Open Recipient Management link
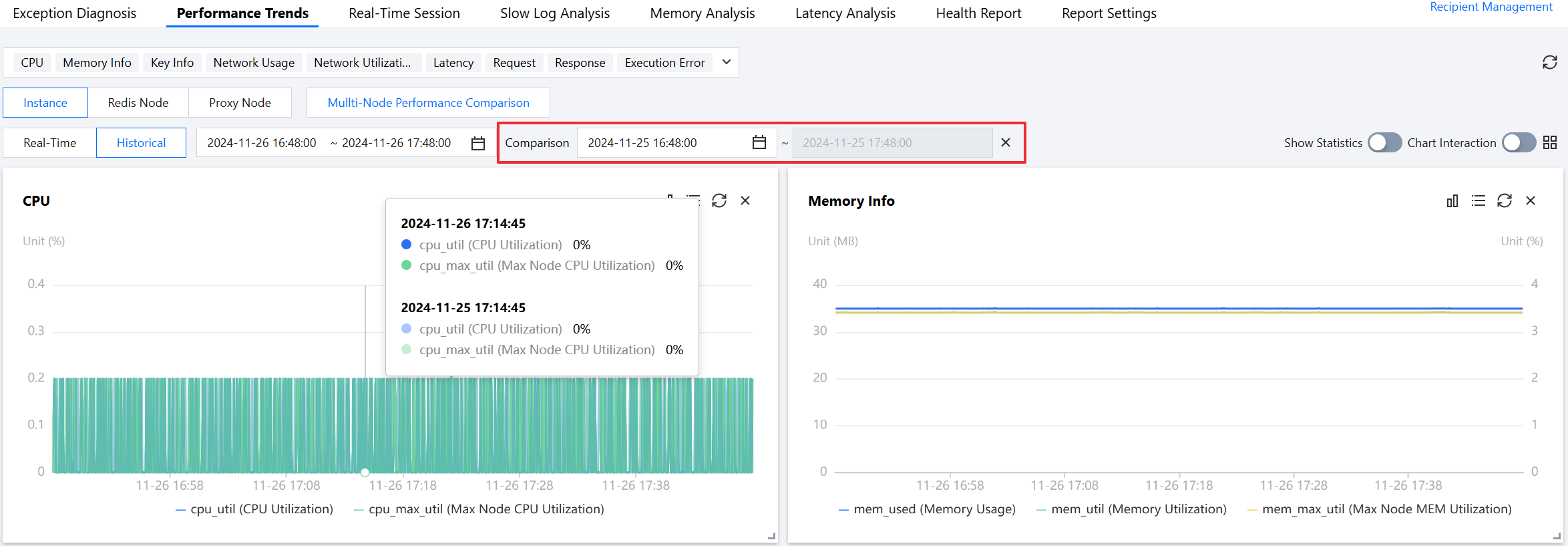The height and width of the screenshot is (546, 1568). pos(1491,7)
